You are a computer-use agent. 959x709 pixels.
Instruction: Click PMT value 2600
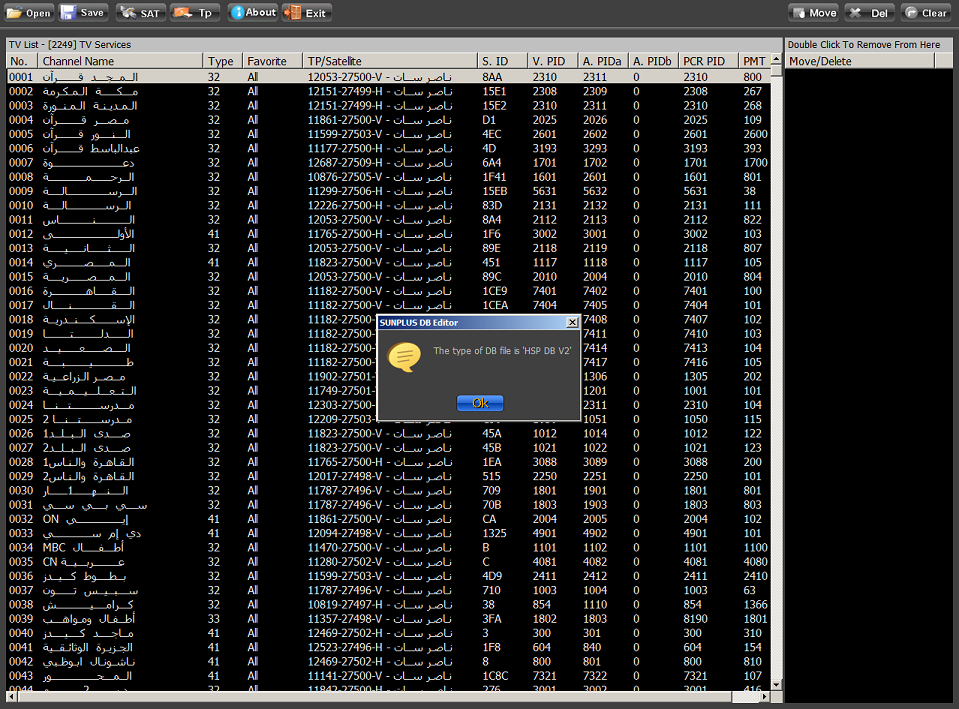click(755, 134)
